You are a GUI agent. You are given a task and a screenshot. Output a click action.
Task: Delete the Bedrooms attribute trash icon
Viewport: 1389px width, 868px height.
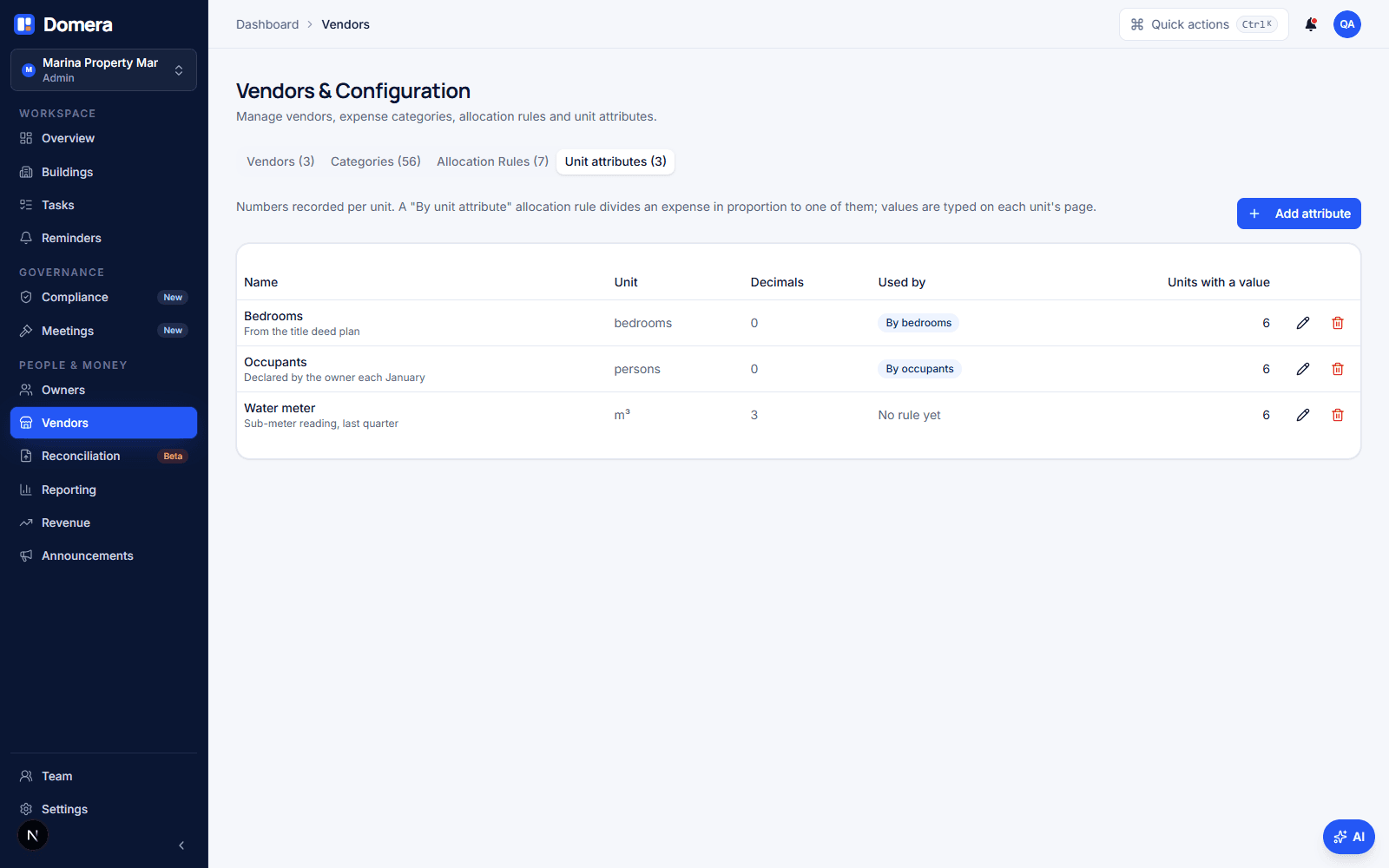coord(1338,323)
